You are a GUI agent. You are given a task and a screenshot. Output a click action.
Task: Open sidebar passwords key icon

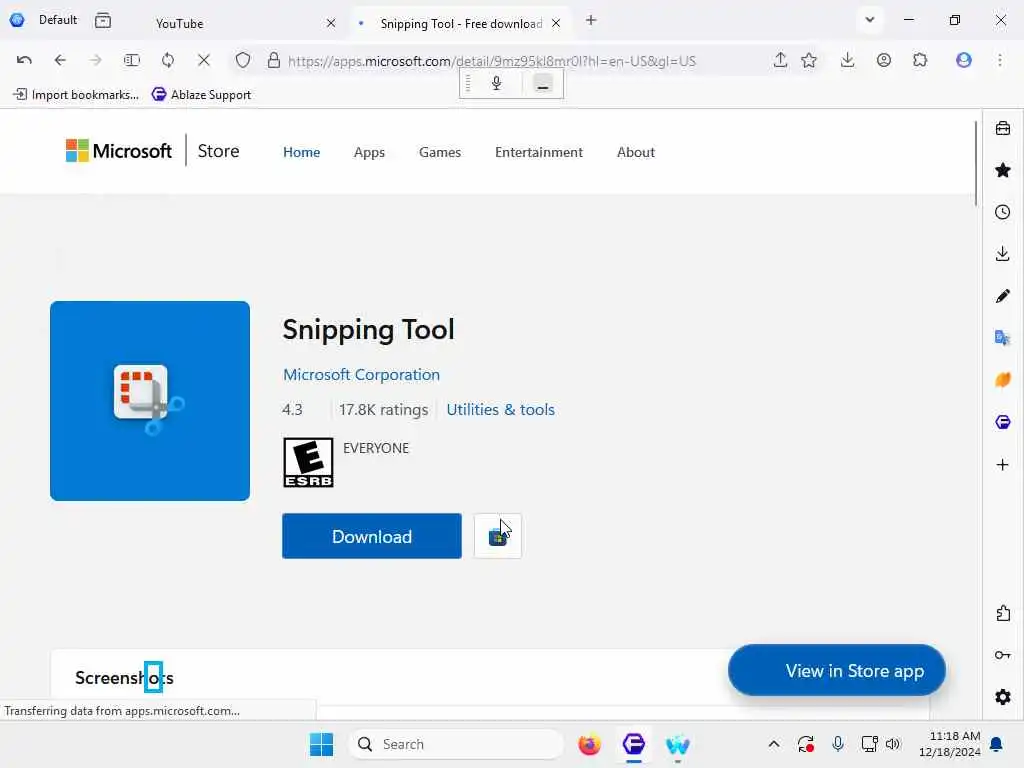point(1002,655)
